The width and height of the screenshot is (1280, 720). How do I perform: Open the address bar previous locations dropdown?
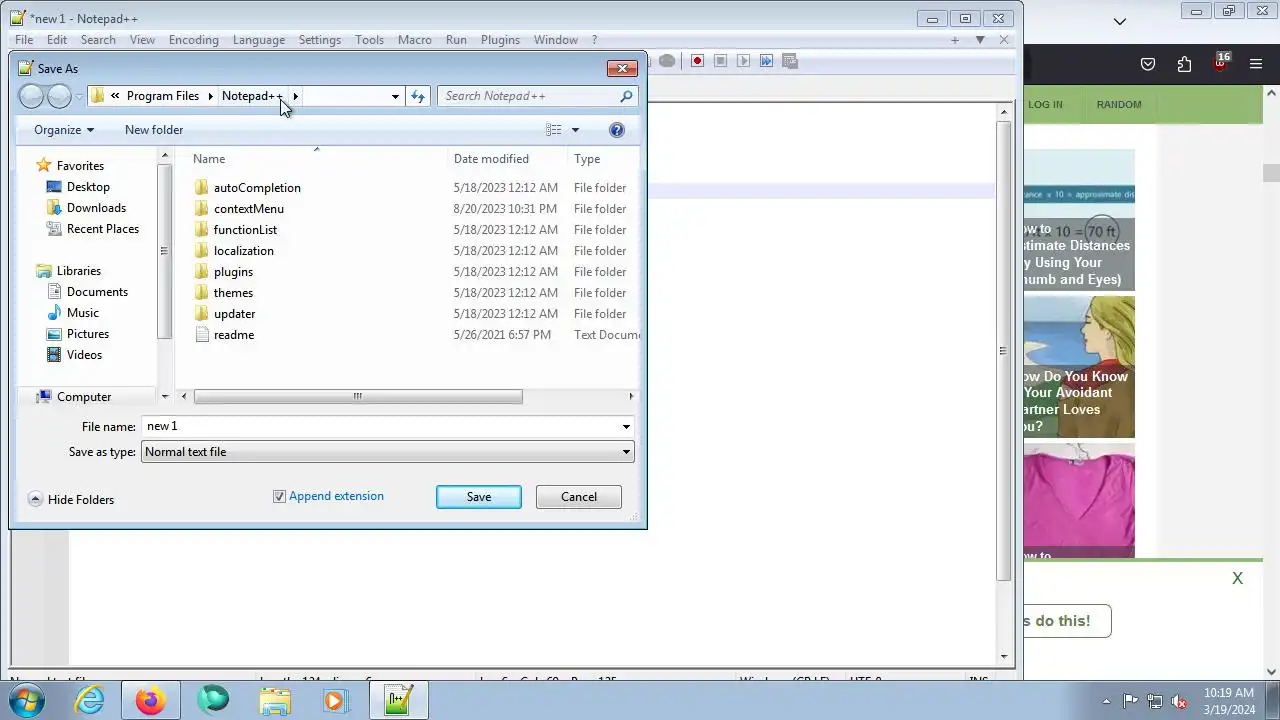click(x=395, y=96)
